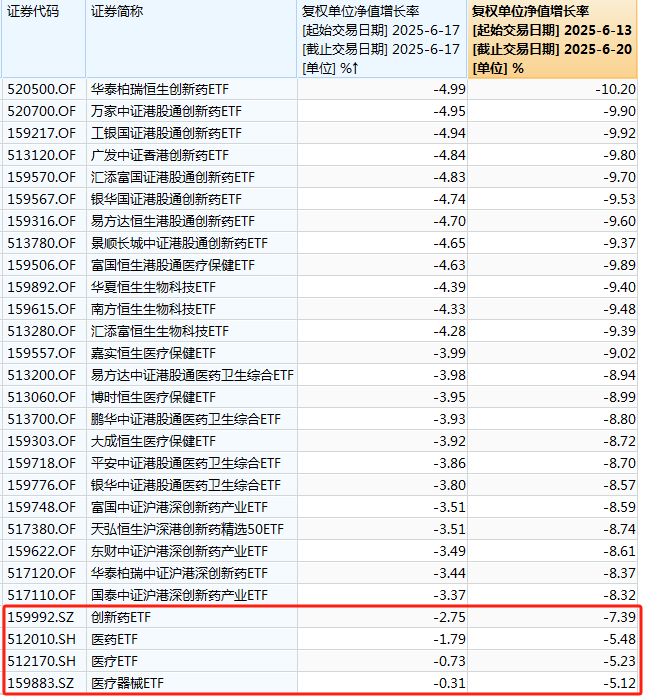Select name 平安中证港股通医药卫生综合ETF

point(186,463)
